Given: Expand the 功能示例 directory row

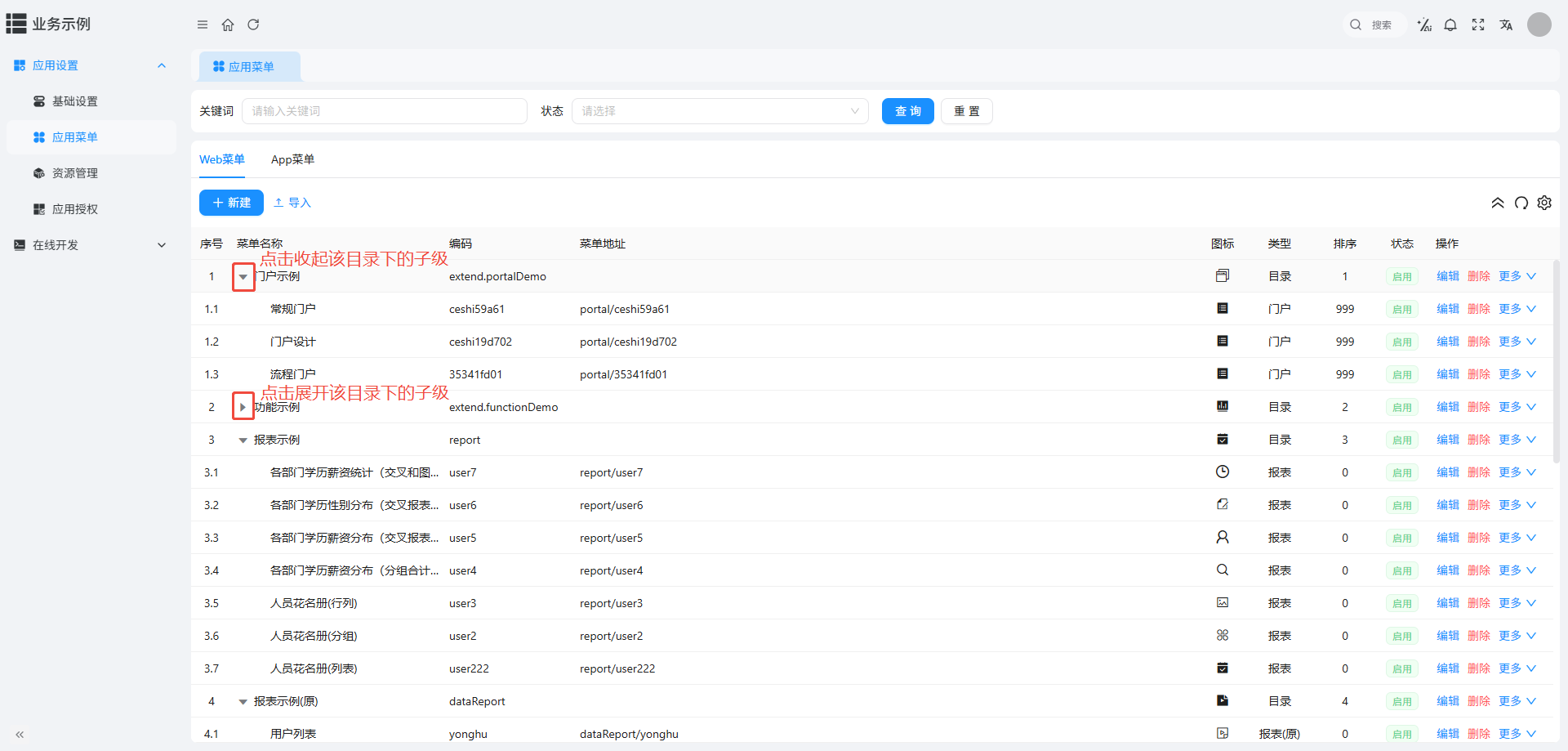Looking at the screenshot, I should tap(243, 407).
